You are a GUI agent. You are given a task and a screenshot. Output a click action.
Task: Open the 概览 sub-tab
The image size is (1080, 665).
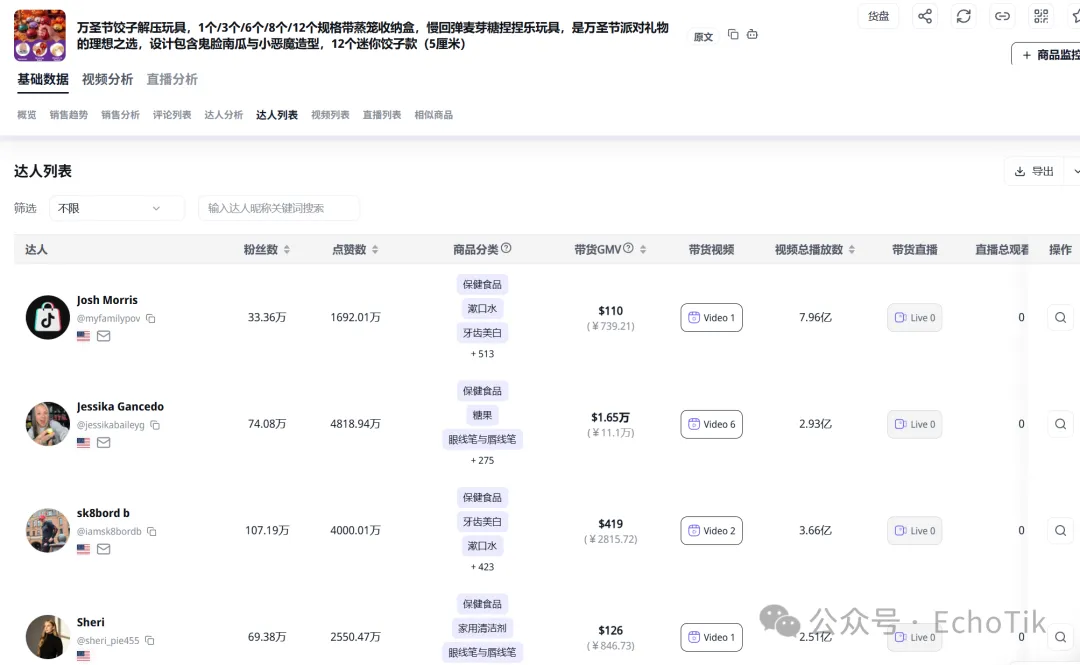(x=27, y=115)
